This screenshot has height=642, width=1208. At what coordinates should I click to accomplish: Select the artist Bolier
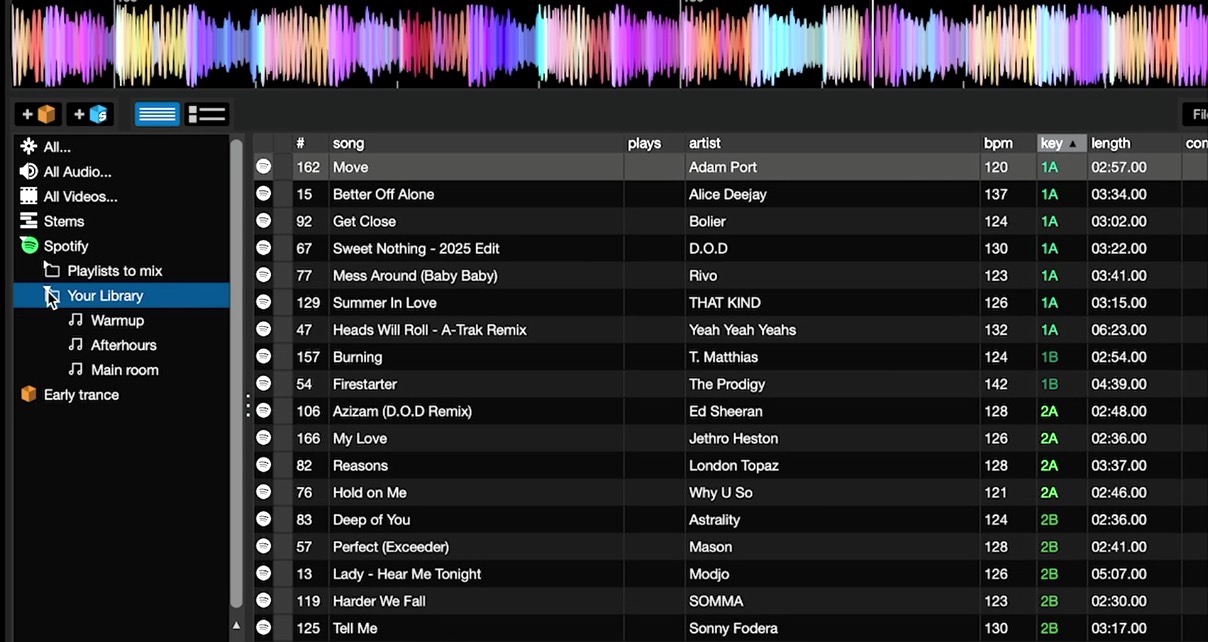click(x=707, y=221)
